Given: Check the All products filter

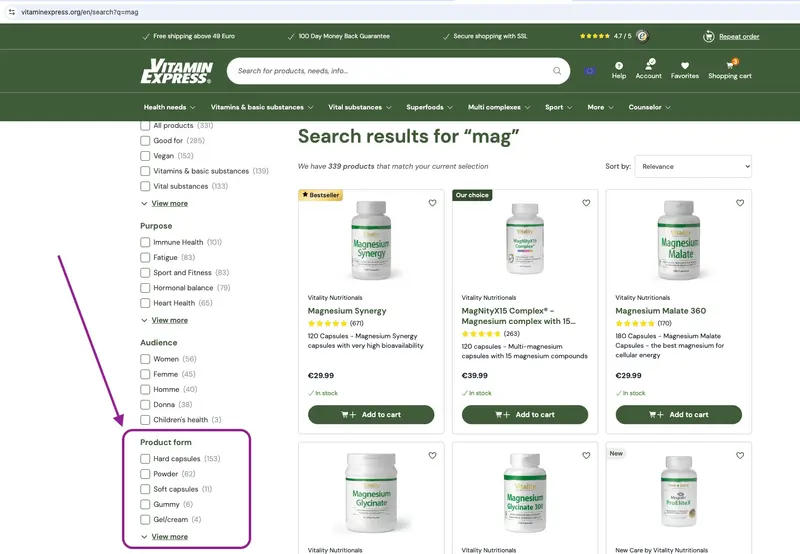Looking at the screenshot, I should pos(145,125).
